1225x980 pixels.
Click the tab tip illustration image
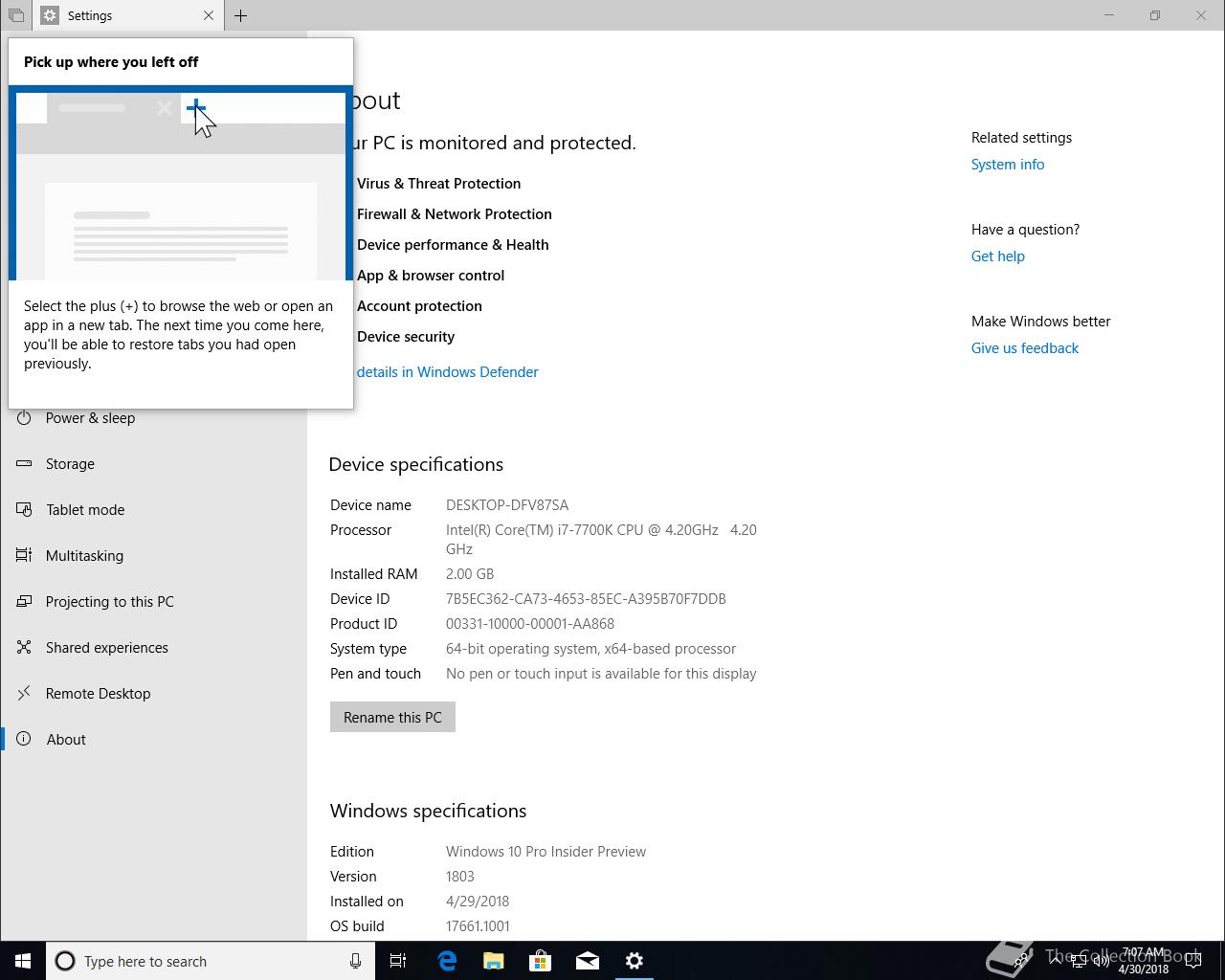(181, 183)
